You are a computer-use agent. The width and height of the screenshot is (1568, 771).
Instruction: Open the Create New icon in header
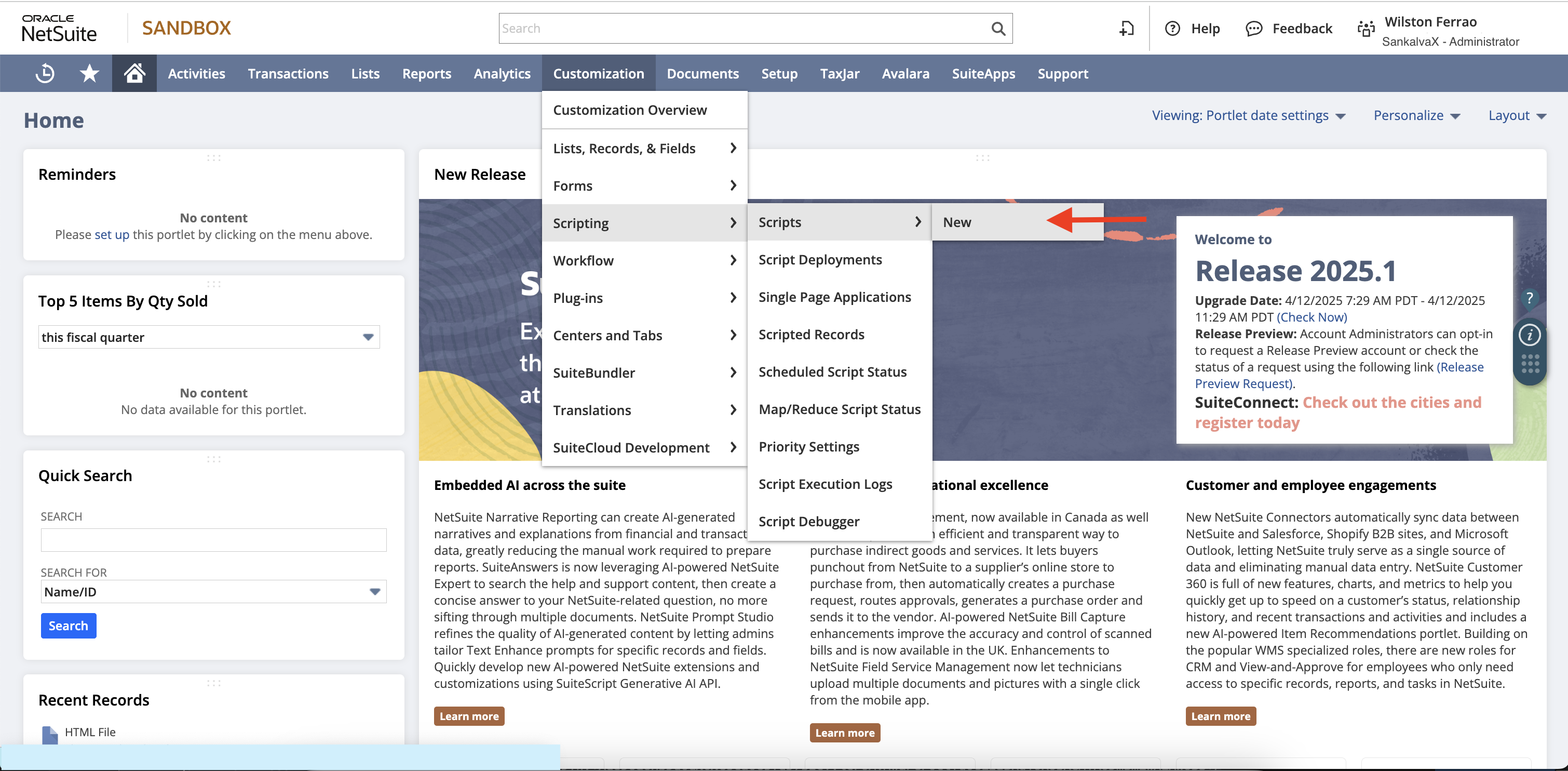pyautogui.click(x=1127, y=29)
